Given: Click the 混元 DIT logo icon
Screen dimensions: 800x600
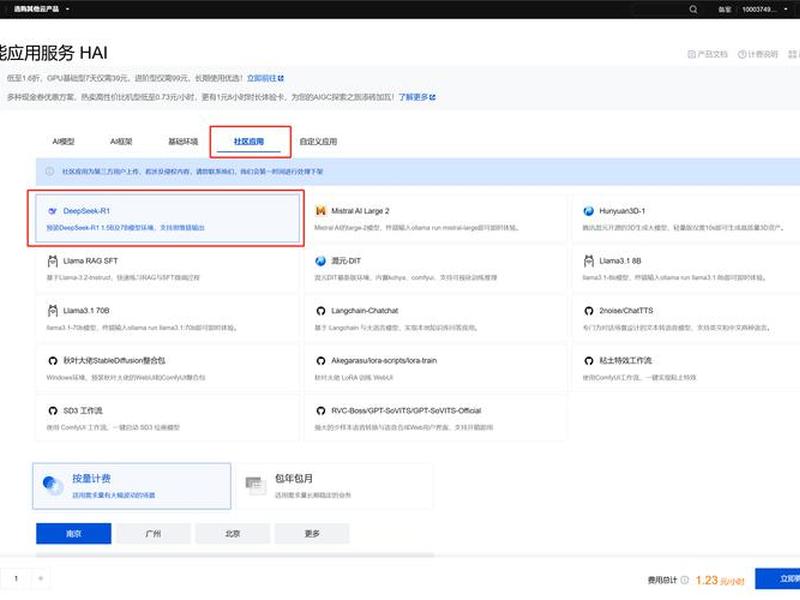Looking at the screenshot, I should (320, 261).
